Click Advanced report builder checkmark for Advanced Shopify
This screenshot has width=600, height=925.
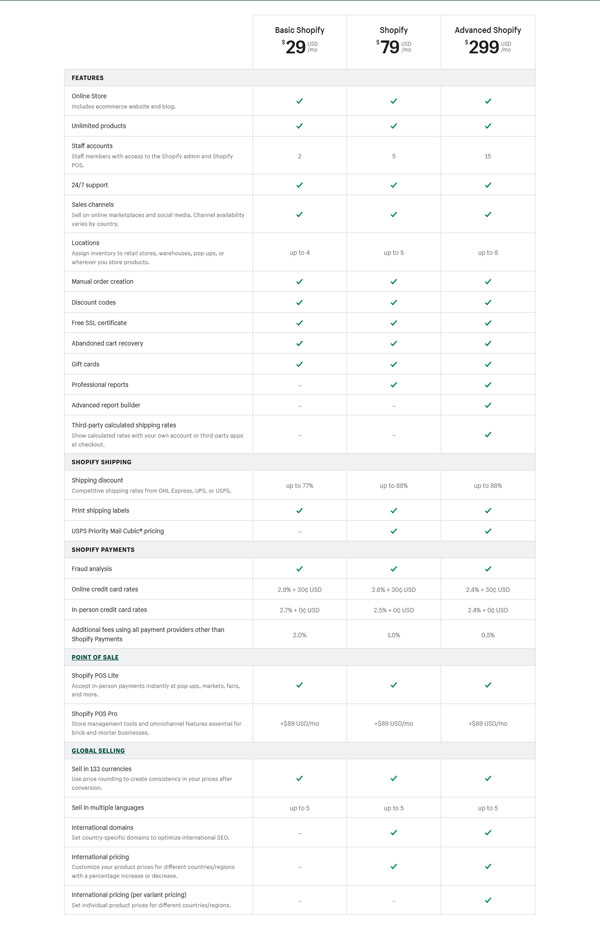[x=488, y=405]
